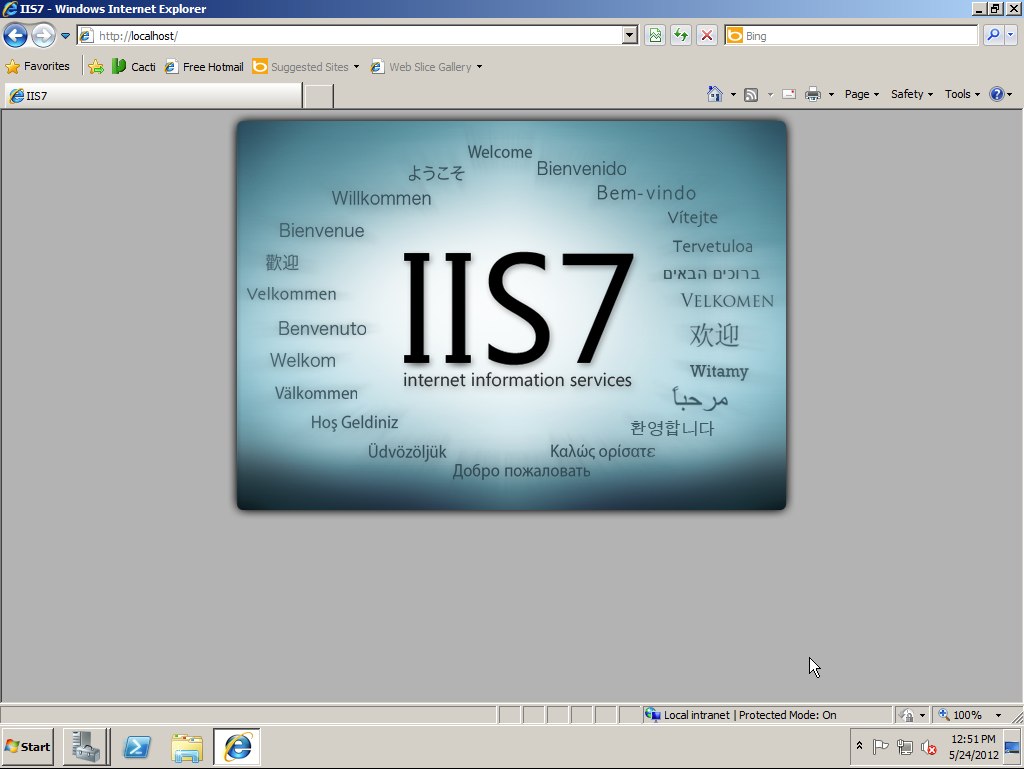This screenshot has width=1024, height=769.
Task: Open the Tools menu
Action: pos(962,94)
